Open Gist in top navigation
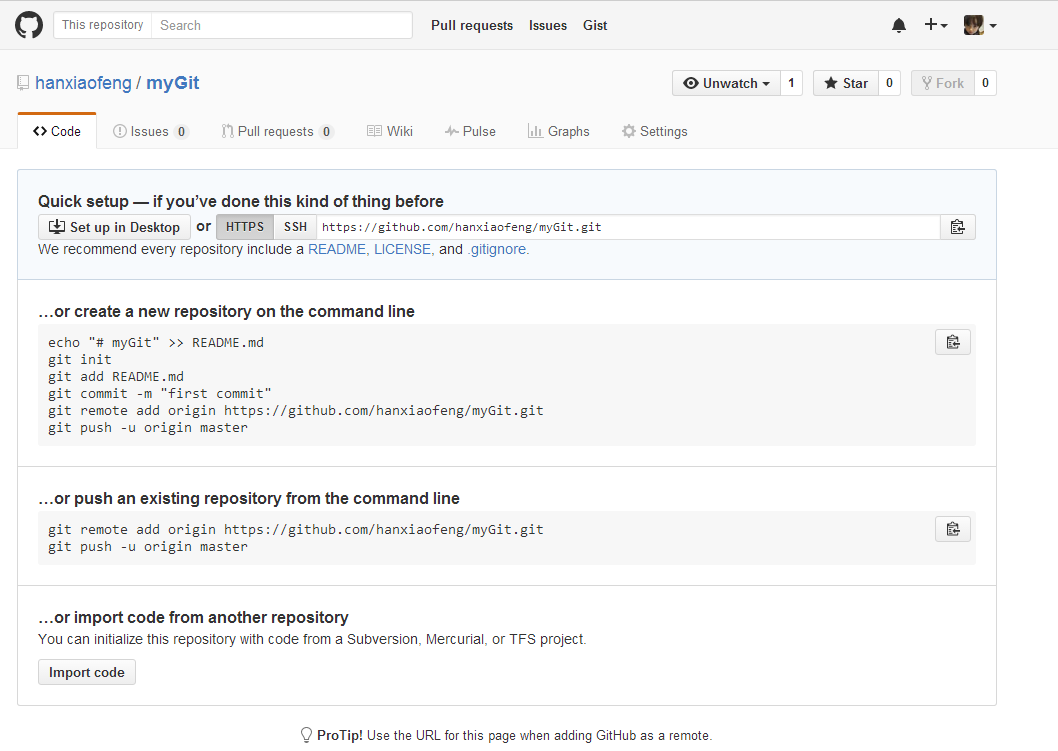Viewport: 1058px width, 751px height. (x=595, y=25)
